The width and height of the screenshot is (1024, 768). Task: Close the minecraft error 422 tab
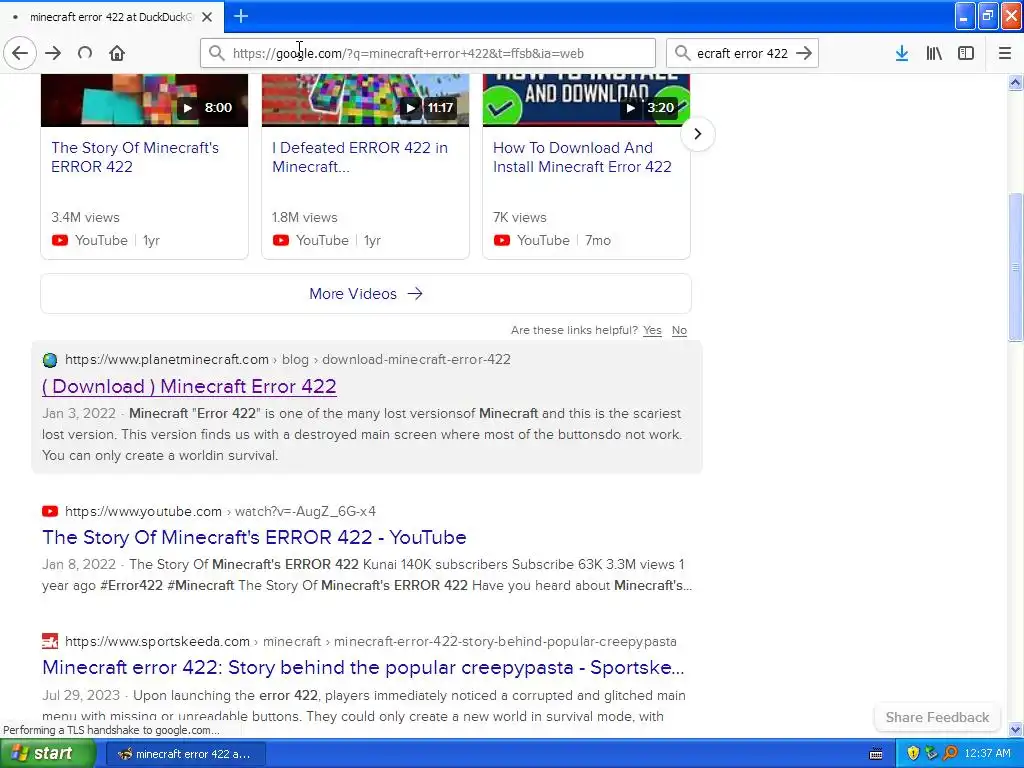click(x=207, y=17)
